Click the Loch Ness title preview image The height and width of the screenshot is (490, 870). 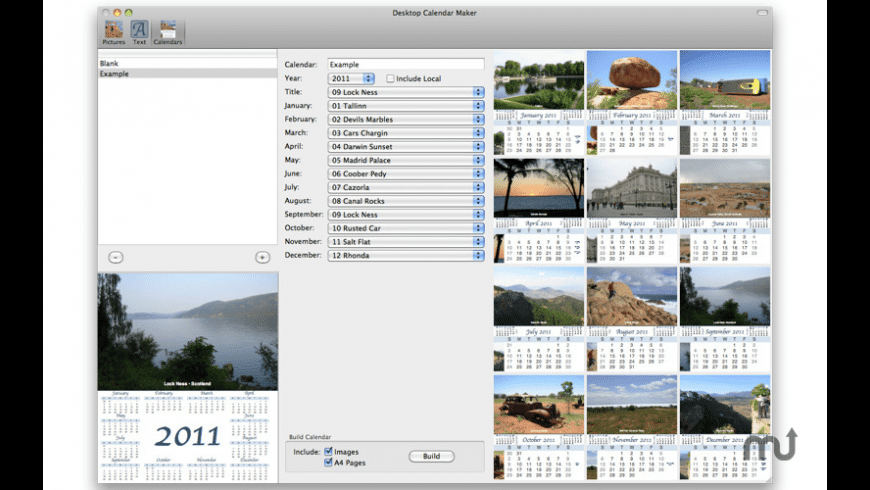pos(188,331)
